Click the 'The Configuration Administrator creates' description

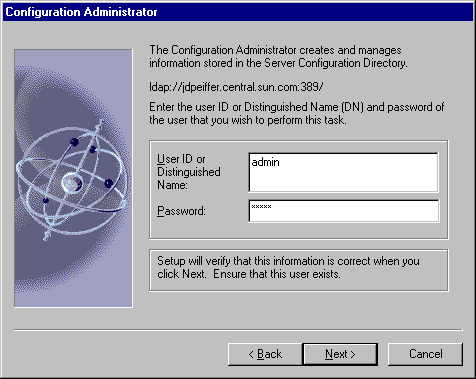click(x=278, y=56)
